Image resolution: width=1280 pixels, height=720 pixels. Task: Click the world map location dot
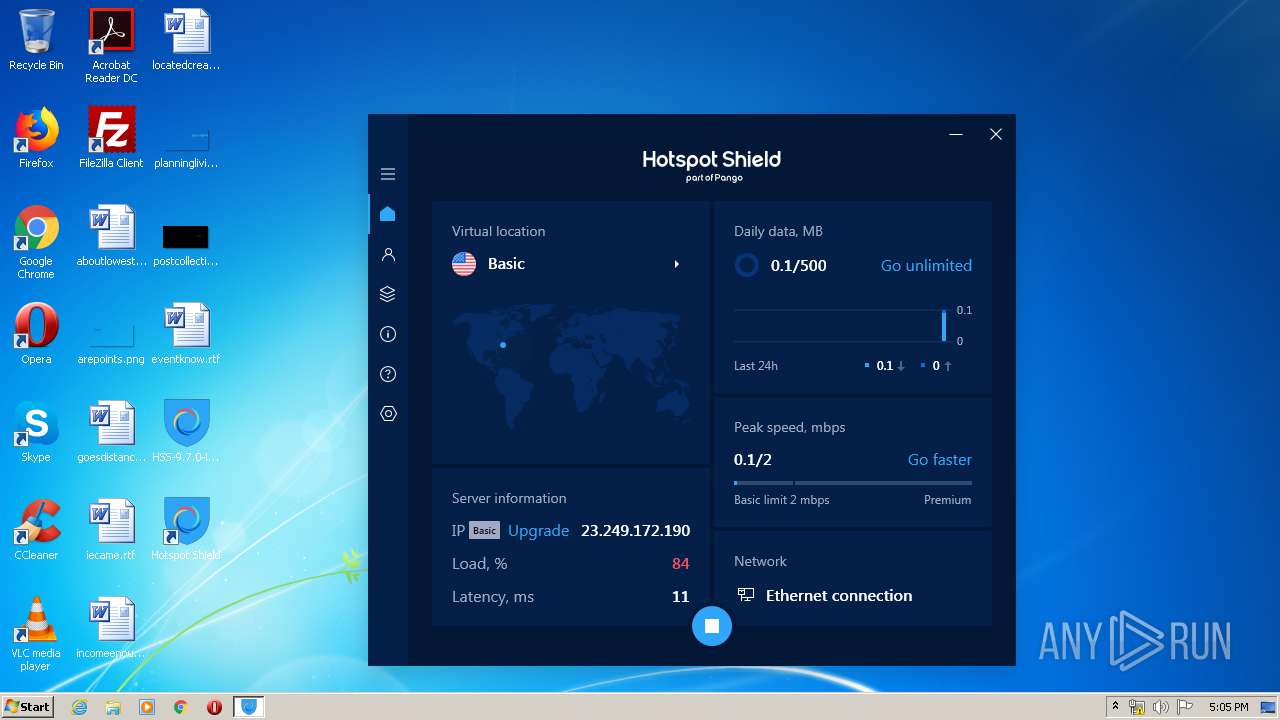[503, 345]
